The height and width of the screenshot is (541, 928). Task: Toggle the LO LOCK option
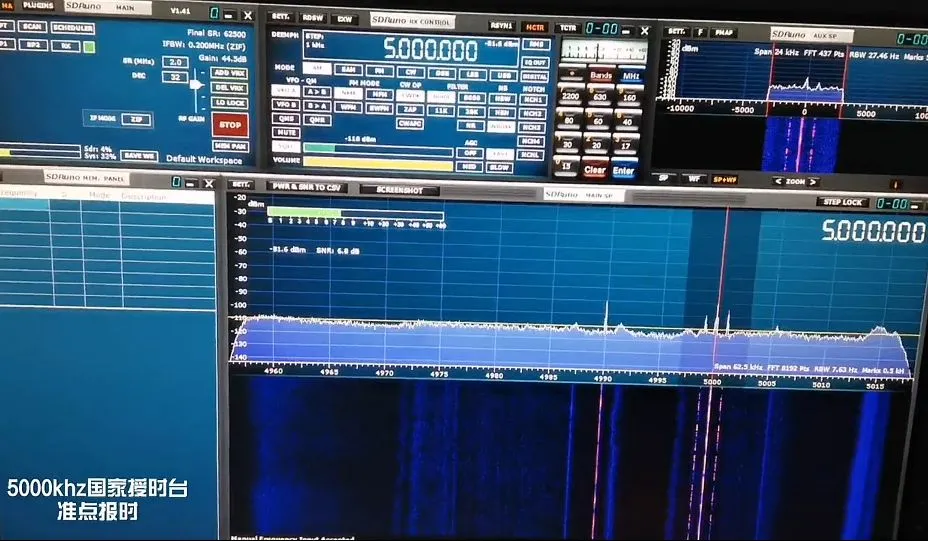click(x=230, y=102)
